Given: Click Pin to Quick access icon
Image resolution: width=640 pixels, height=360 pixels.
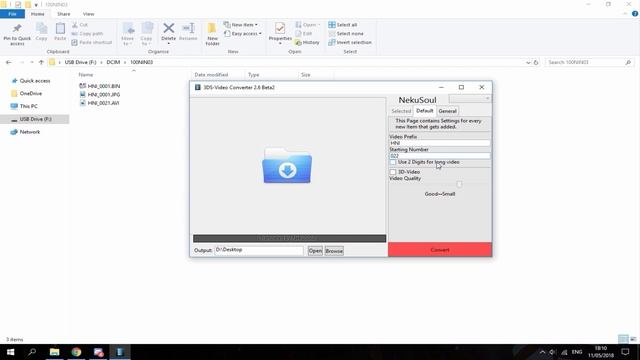Looking at the screenshot, I should [x=17, y=29].
